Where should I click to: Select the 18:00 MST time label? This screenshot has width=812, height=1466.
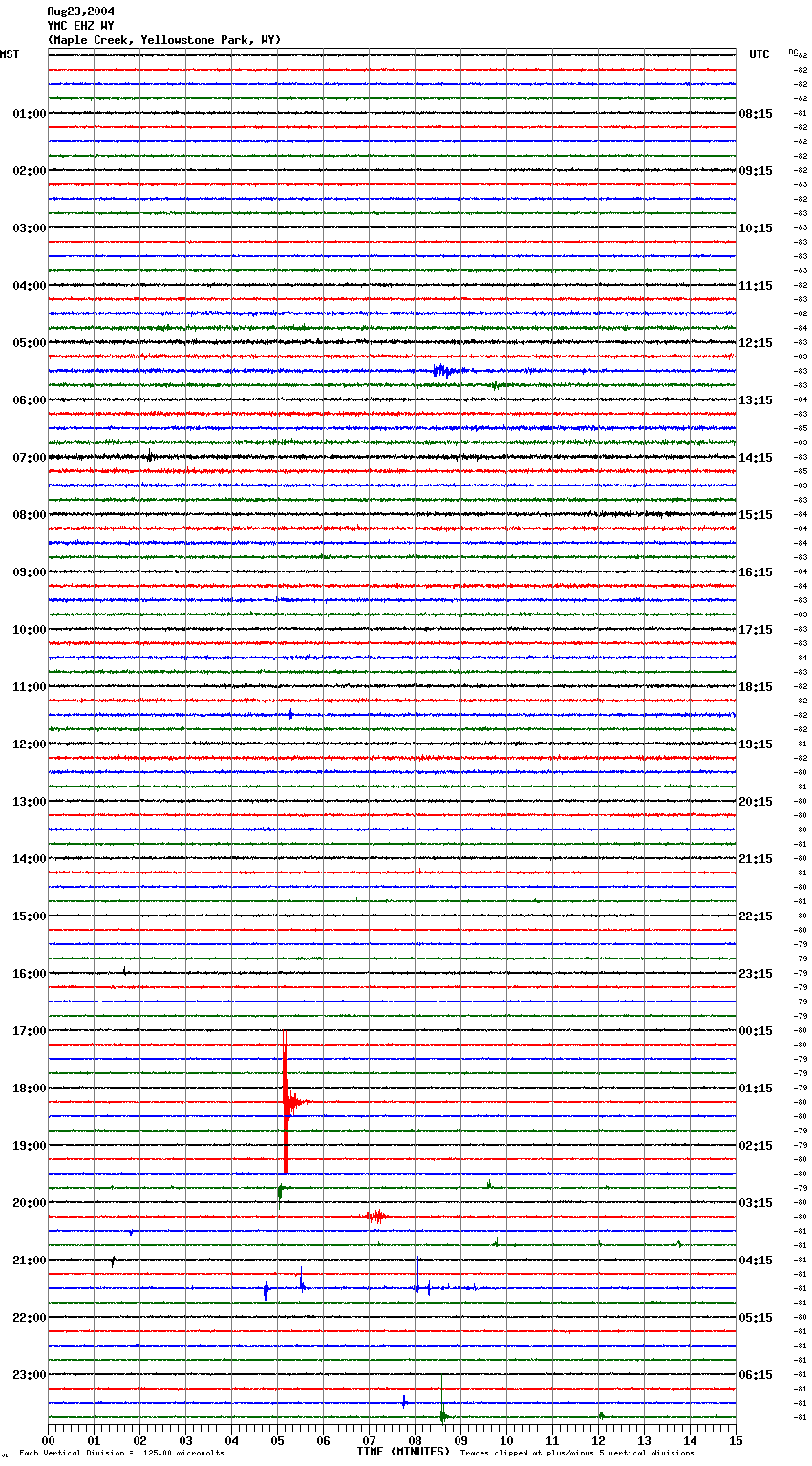click(30, 1089)
